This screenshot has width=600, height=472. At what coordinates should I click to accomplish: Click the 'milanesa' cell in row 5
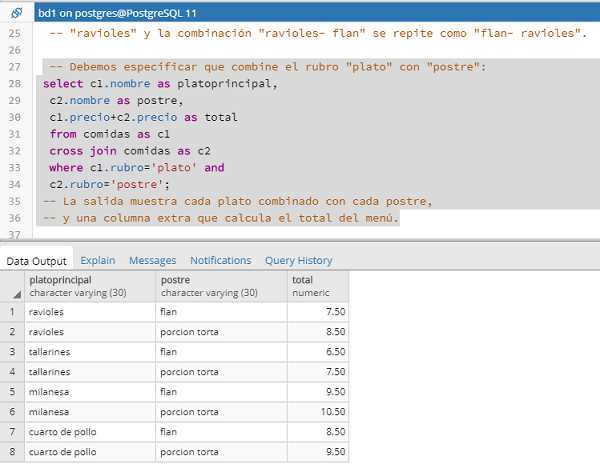90,392
